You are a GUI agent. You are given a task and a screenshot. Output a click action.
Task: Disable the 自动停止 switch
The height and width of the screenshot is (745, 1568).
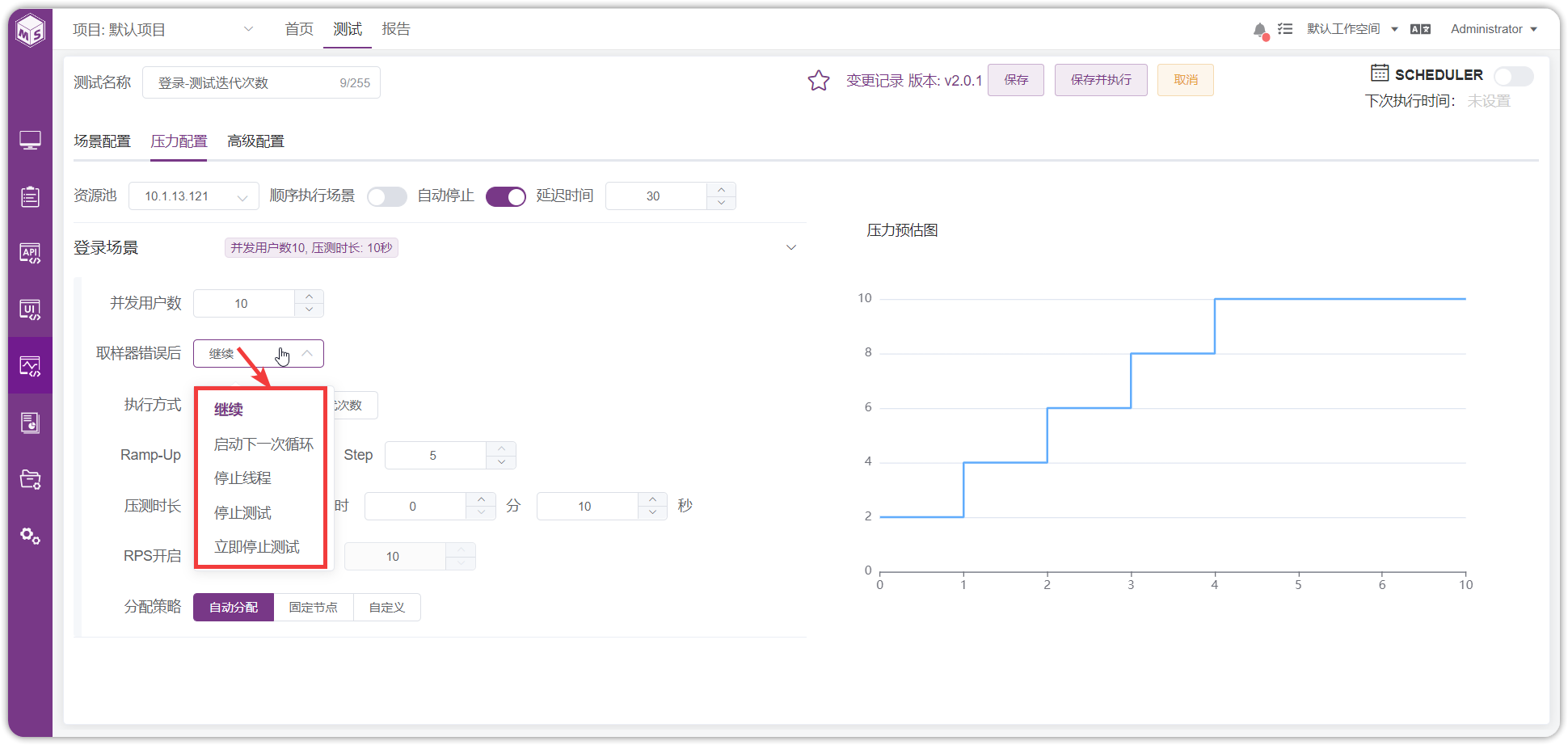click(x=506, y=196)
